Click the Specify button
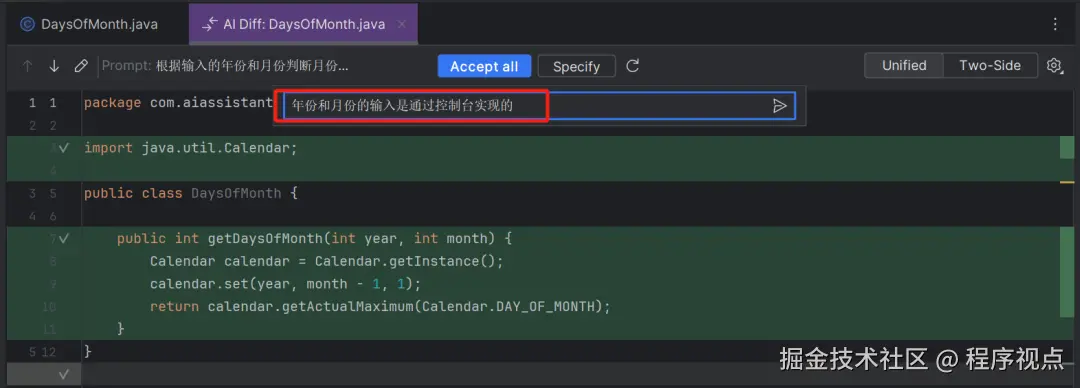Viewport: 1080px width, 388px height. 577,66
